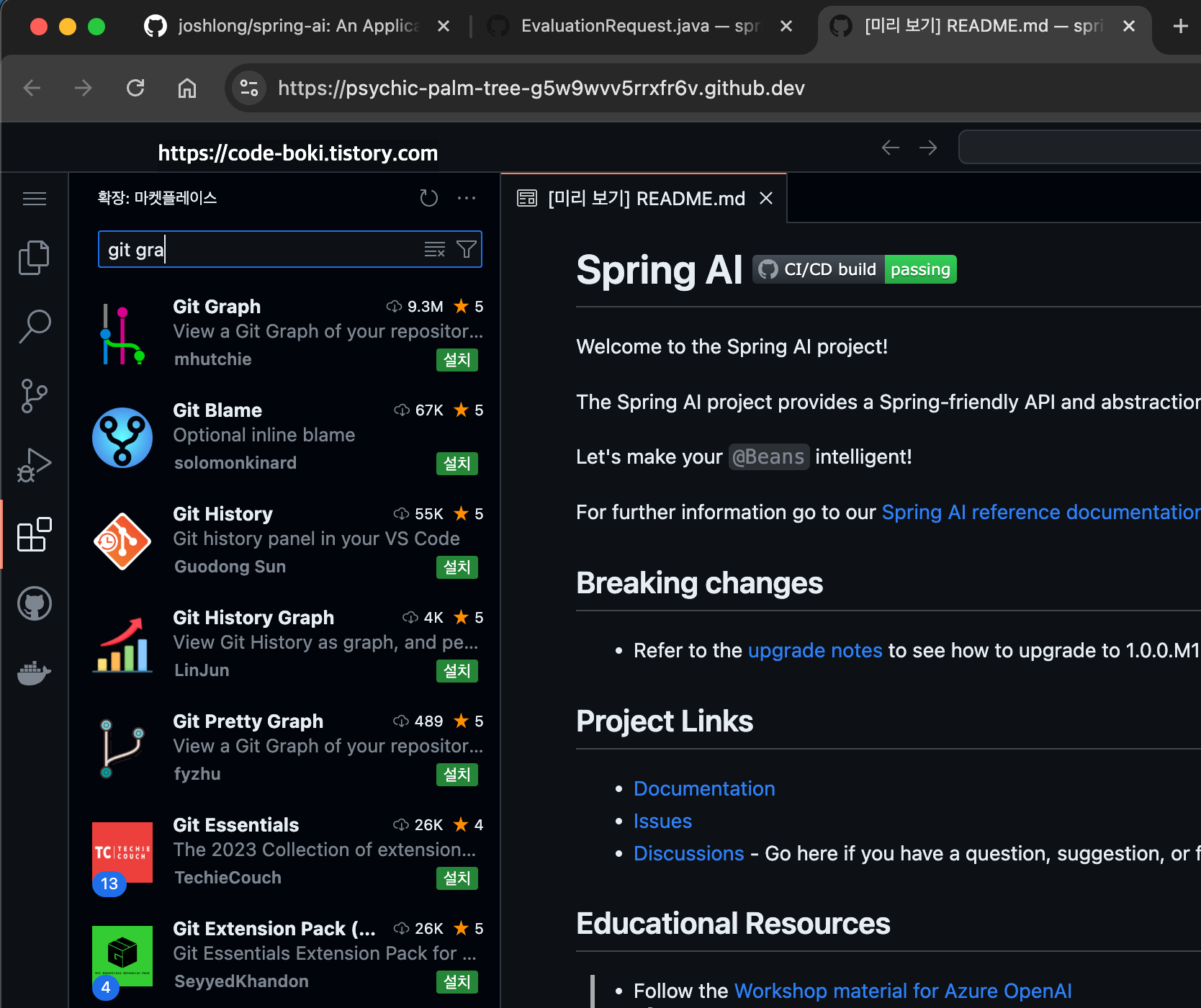Click the Git Extension Pack green icon
The image size is (1201, 1008).
pyautogui.click(x=122, y=956)
